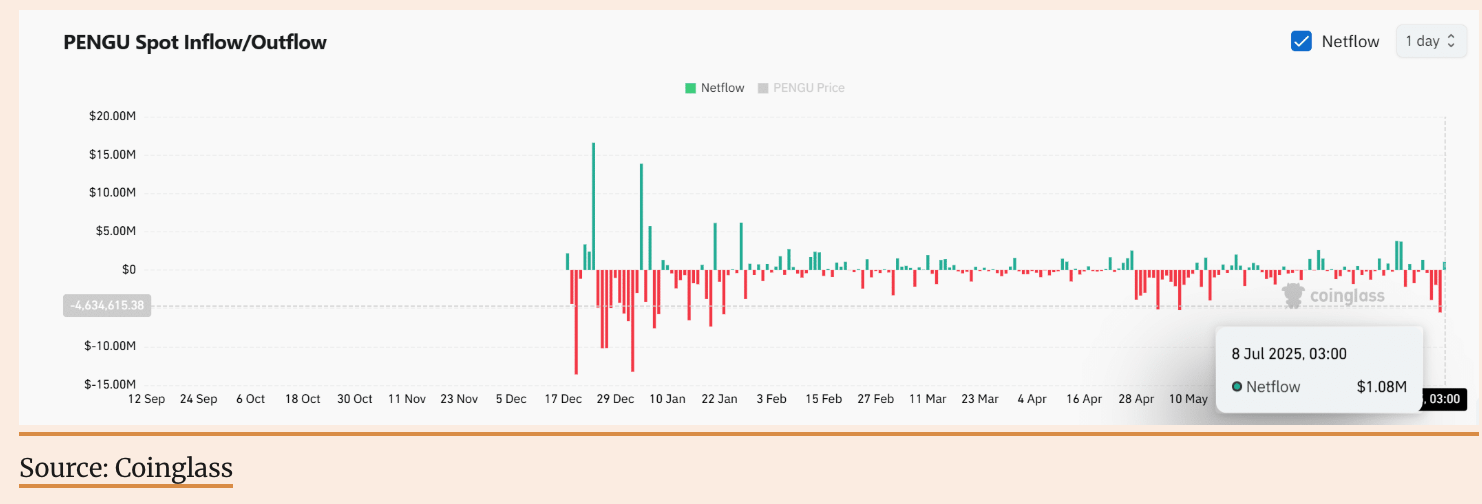Click the -4,634,615.38 crosshair value label
Viewport: 1482px width, 504px height.
coord(107,305)
